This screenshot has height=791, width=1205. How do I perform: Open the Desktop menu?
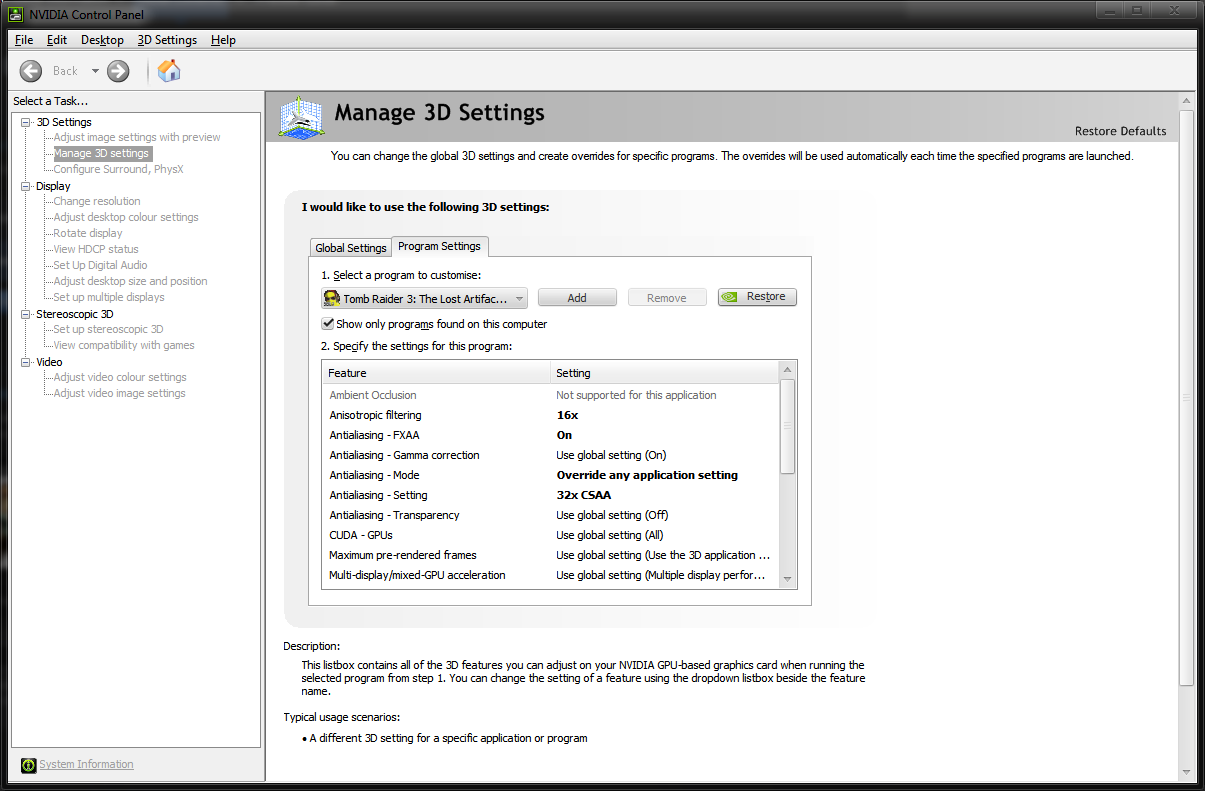coord(102,40)
